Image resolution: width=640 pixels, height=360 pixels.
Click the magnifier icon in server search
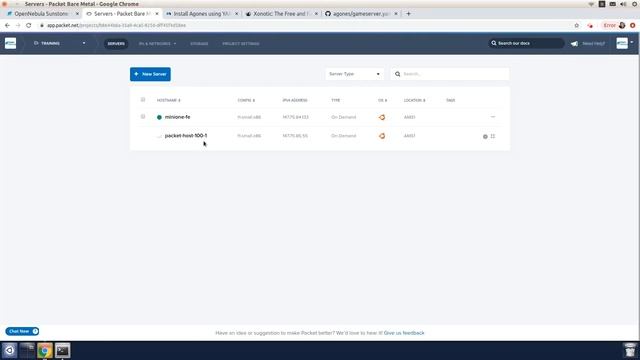(x=398, y=74)
